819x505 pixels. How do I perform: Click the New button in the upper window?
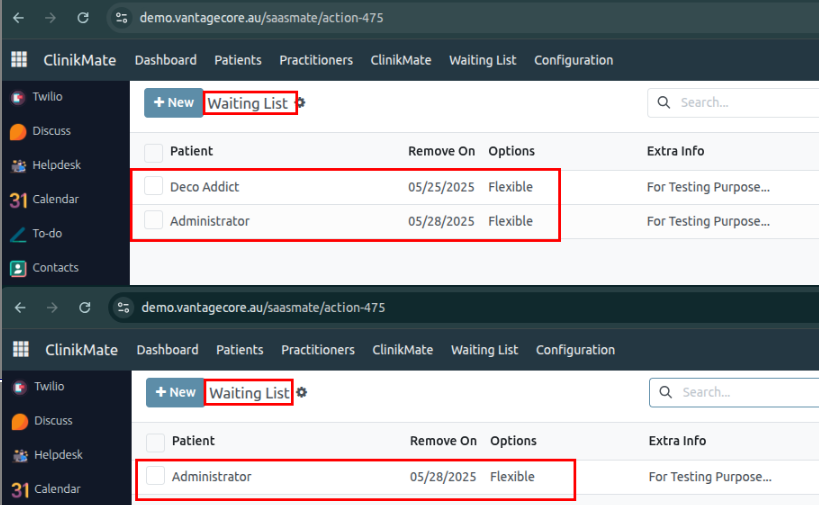(x=173, y=103)
